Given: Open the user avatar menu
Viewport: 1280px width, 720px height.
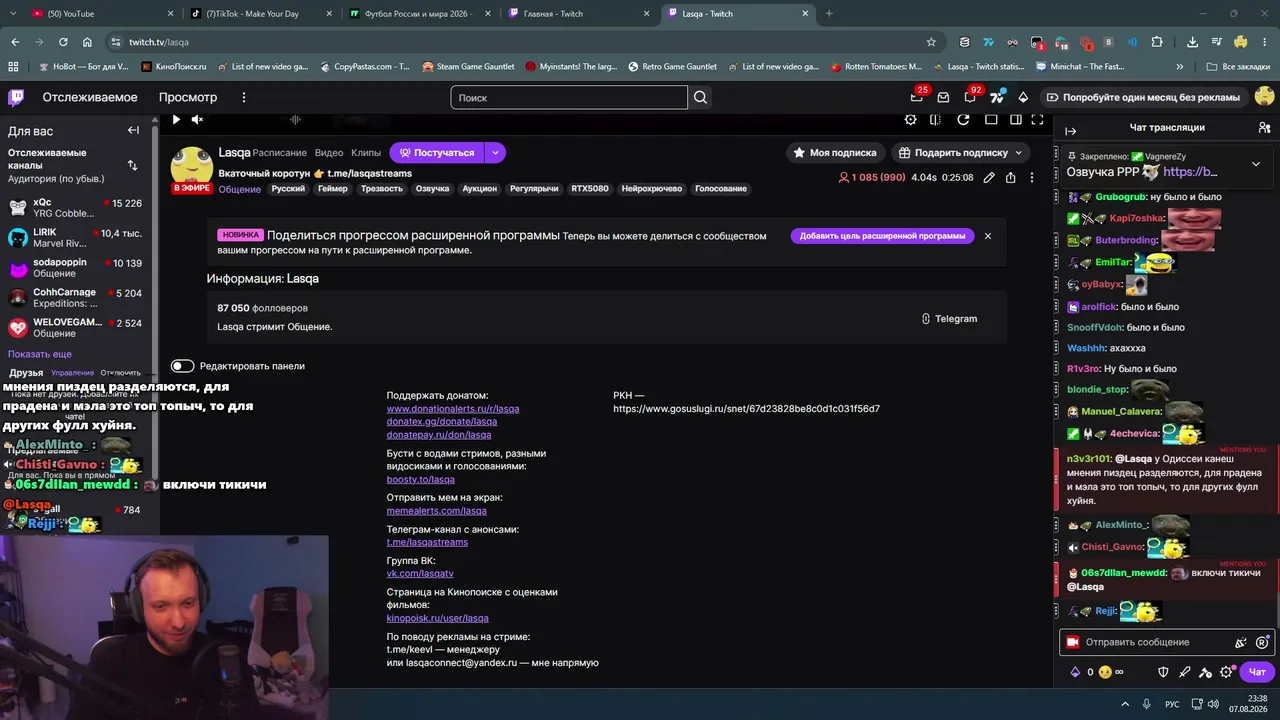Looking at the screenshot, I should [x=1264, y=97].
